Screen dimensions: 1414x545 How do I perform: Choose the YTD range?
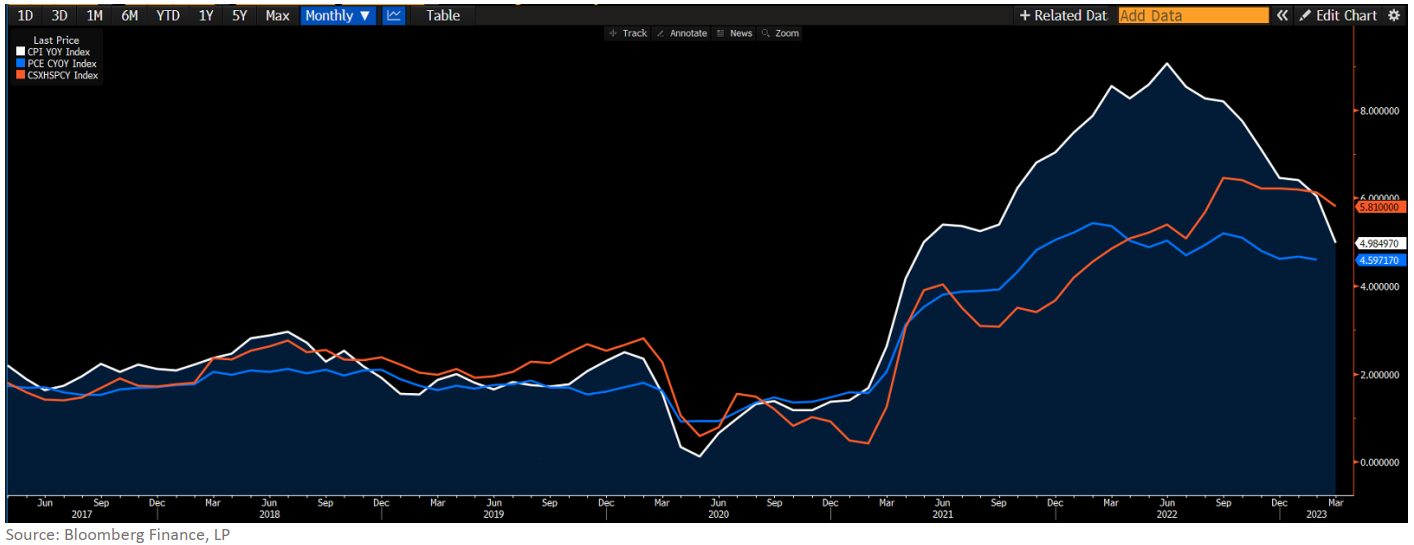pyautogui.click(x=168, y=15)
